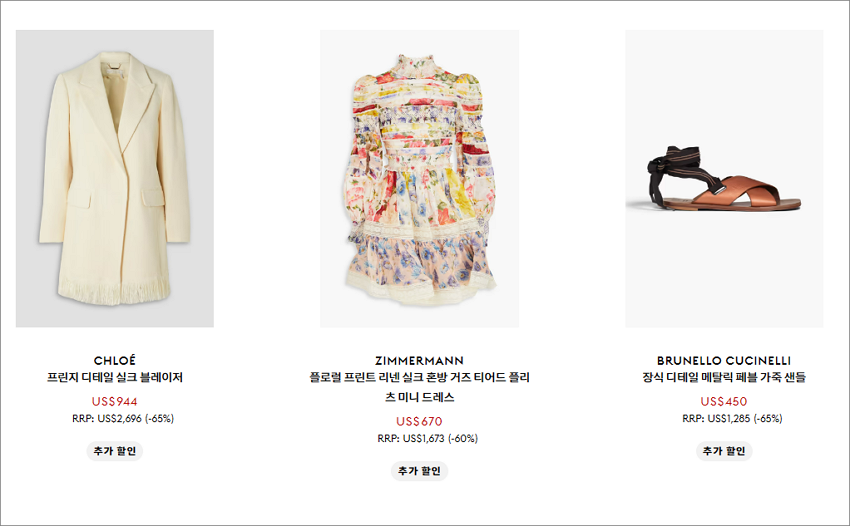The height and width of the screenshot is (526, 850).
Task: Open the 프린지 디테일 실크 블레이저 title
Action: (x=115, y=377)
